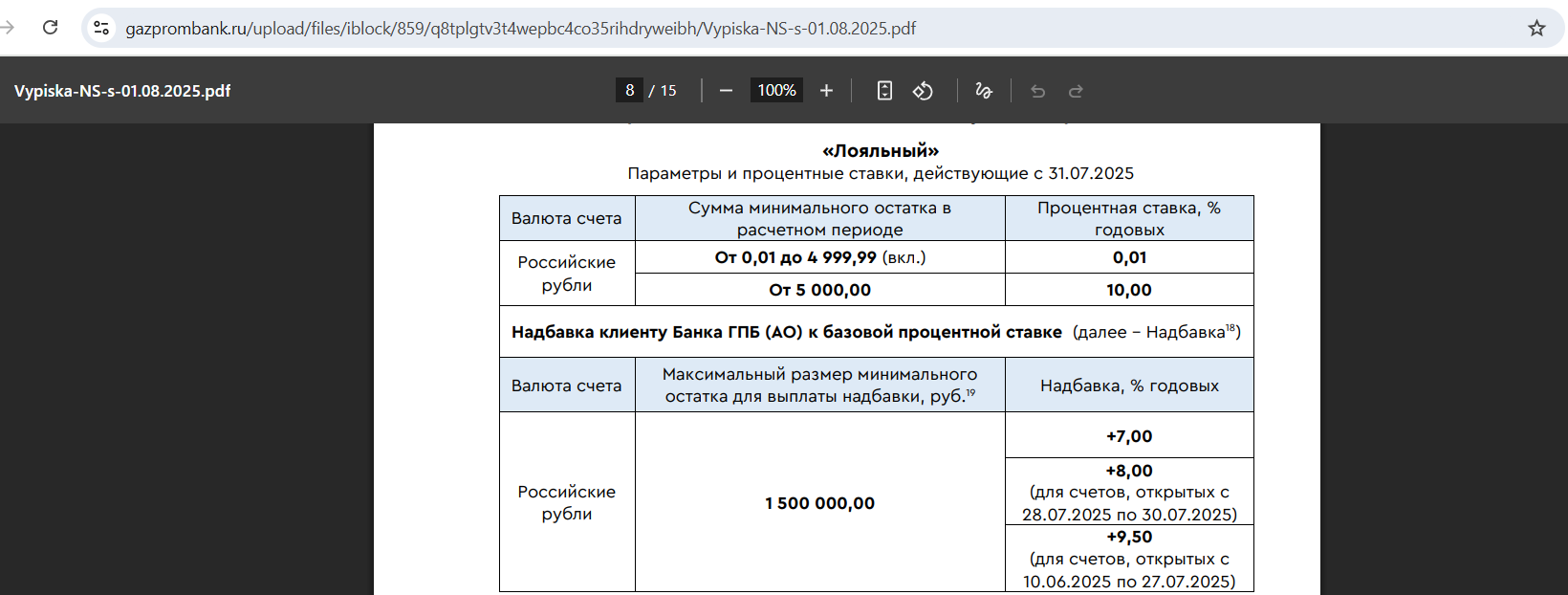The width and height of the screenshot is (1568, 595).
Task: Click the browser forward arrow
Action: 8,28
